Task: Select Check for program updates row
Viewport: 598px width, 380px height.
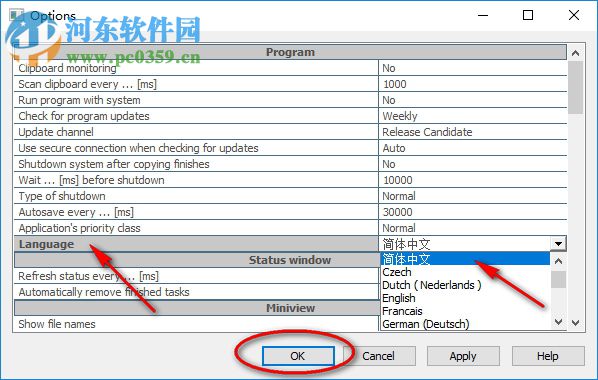Action: tap(196, 116)
